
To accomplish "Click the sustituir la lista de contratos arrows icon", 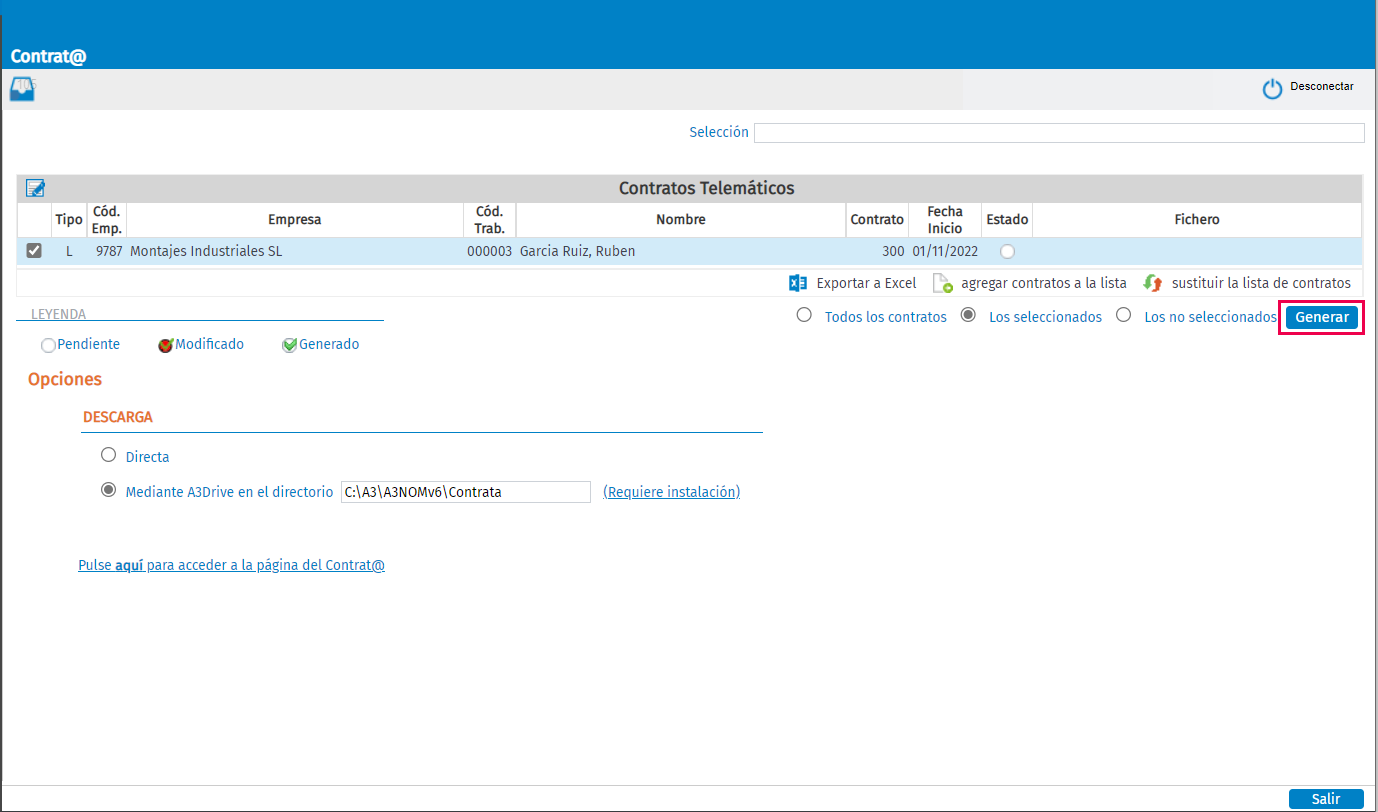I will tap(1153, 283).
